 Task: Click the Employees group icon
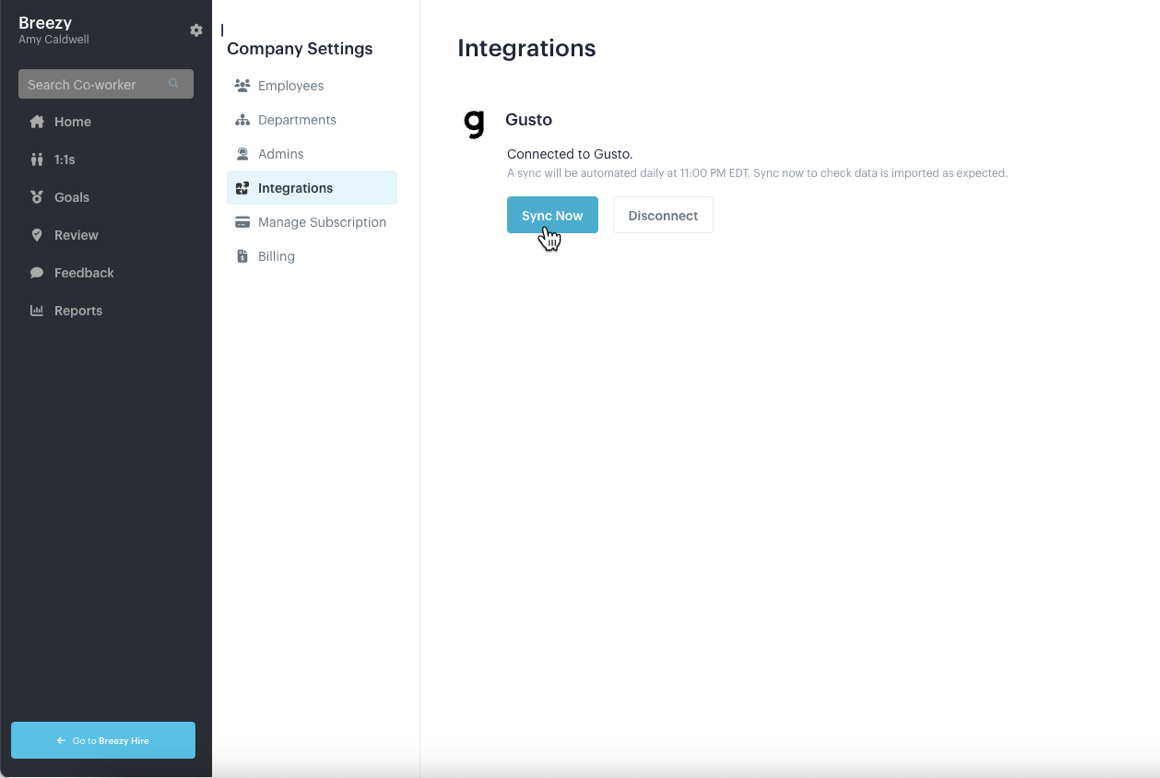tap(242, 85)
